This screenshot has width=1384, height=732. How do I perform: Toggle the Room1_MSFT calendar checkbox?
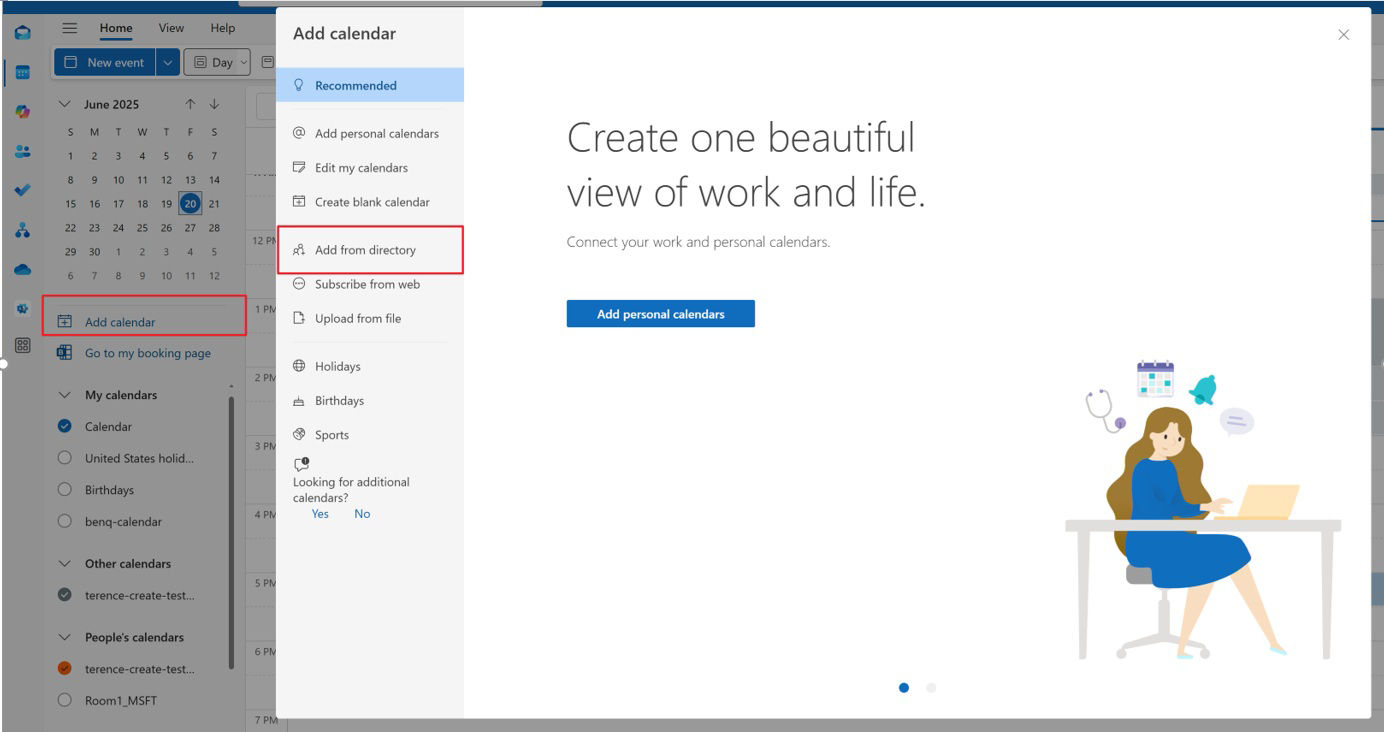click(x=65, y=700)
